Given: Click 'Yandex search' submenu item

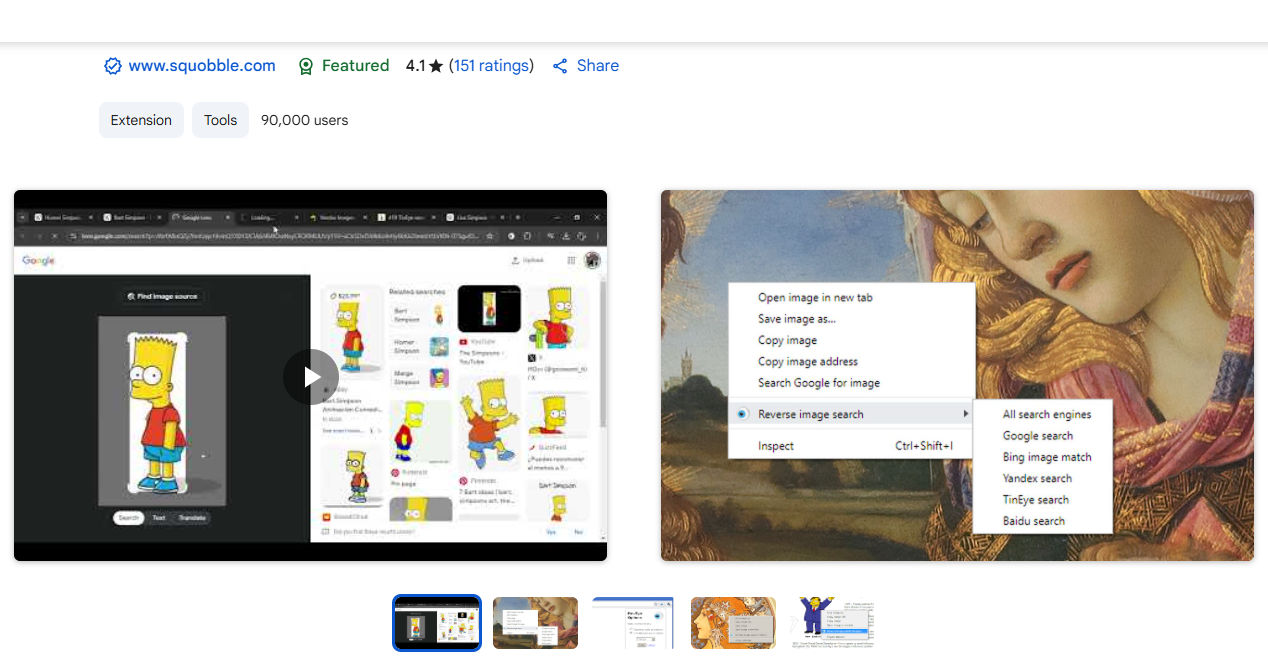Looking at the screenshot, I should point(1037,479).
